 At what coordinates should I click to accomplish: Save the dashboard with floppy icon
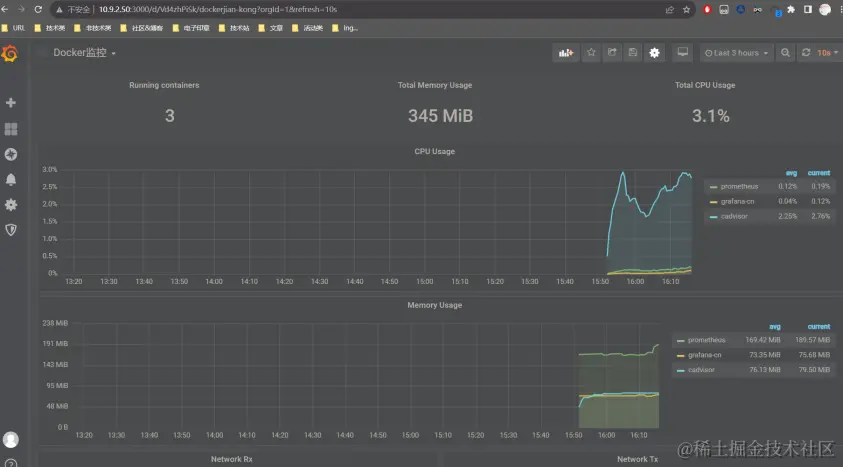click(633, 53)
